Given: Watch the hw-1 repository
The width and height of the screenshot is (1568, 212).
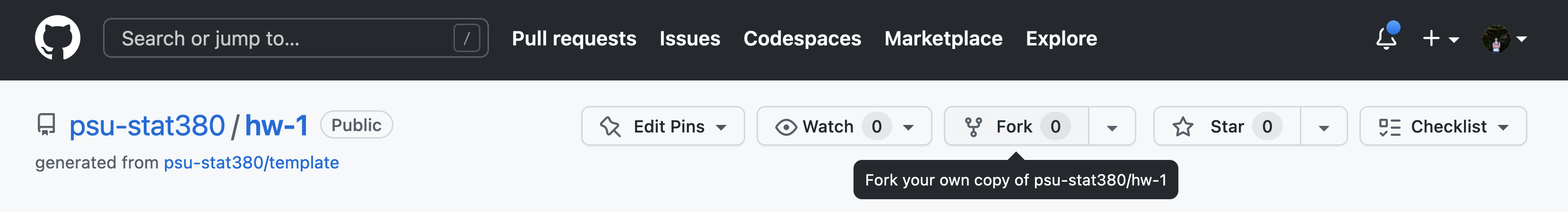Looking at the screenshot, I should click(816, 127).
